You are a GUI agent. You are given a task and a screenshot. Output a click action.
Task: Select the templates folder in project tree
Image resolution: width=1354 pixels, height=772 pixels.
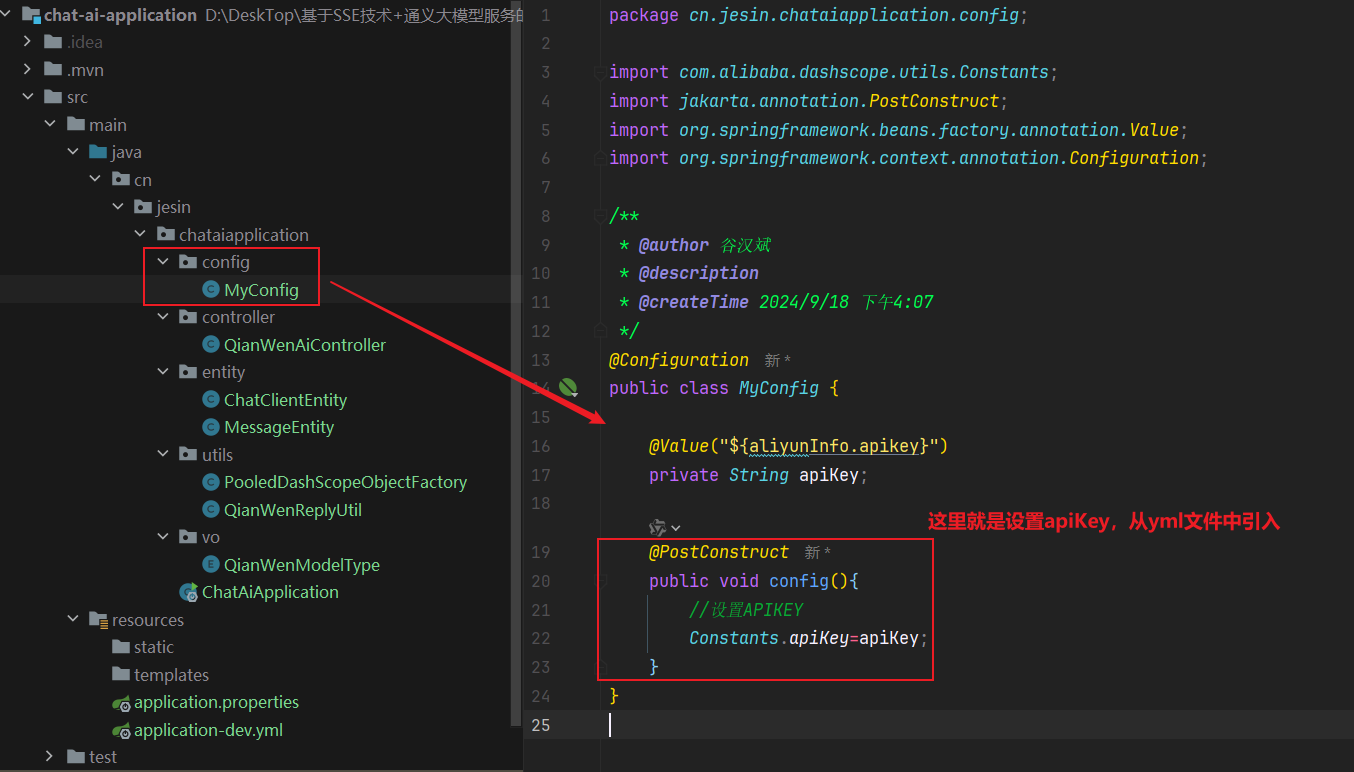(171, 675)
